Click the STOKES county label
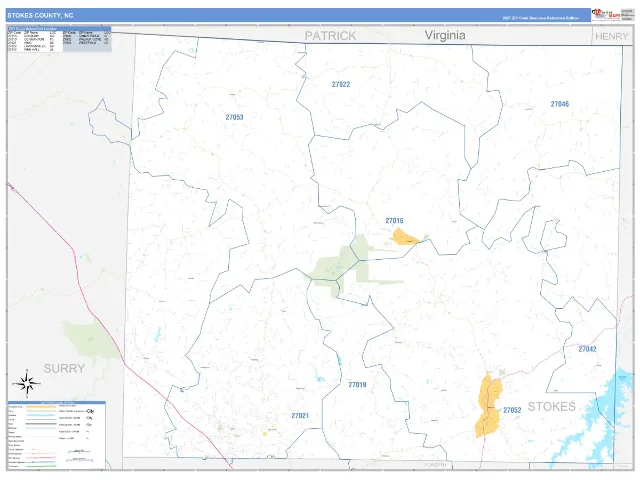The image size is (640, 480). (551, 407)
